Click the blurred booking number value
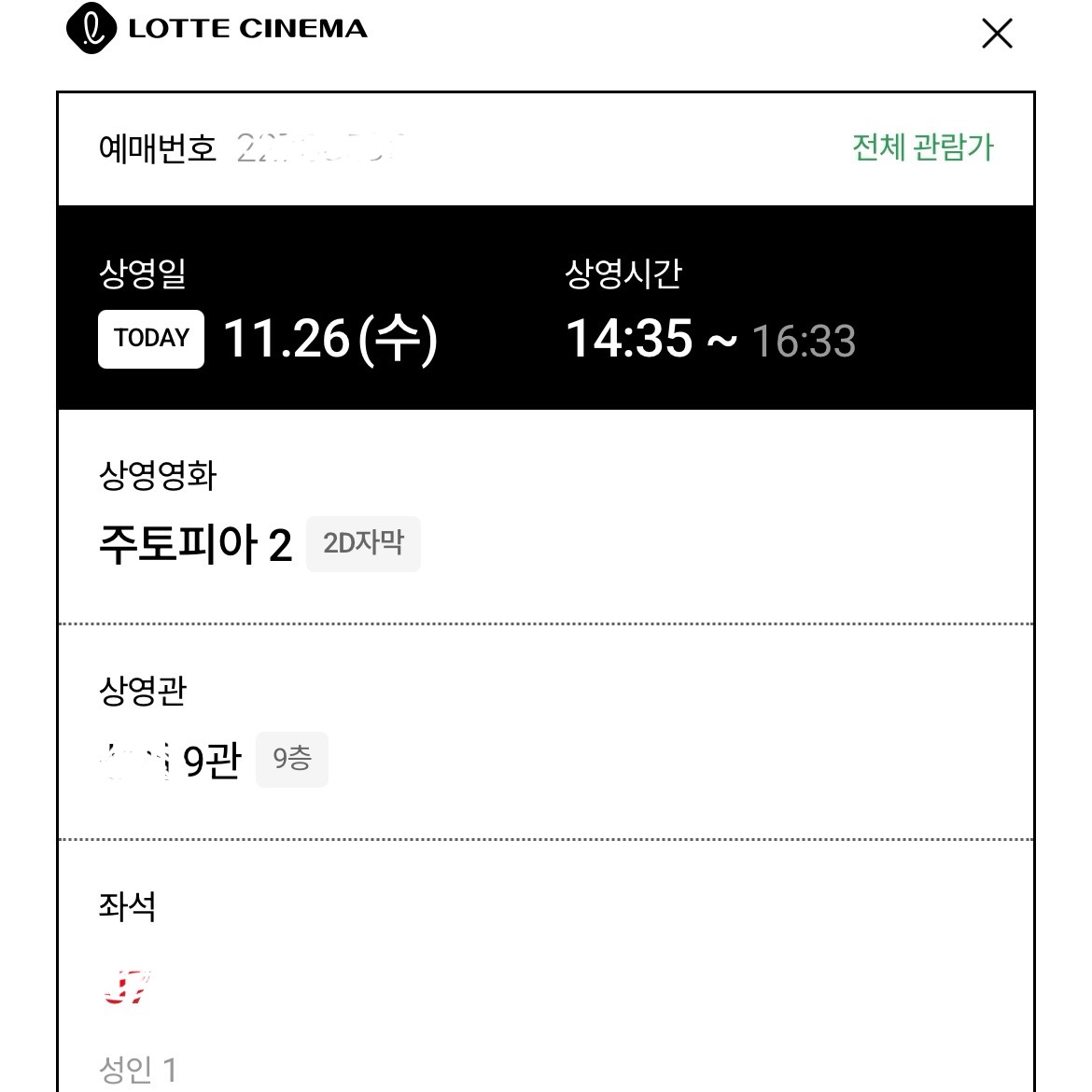The height and width of the screenshot is (1092, 1092). 319,147
